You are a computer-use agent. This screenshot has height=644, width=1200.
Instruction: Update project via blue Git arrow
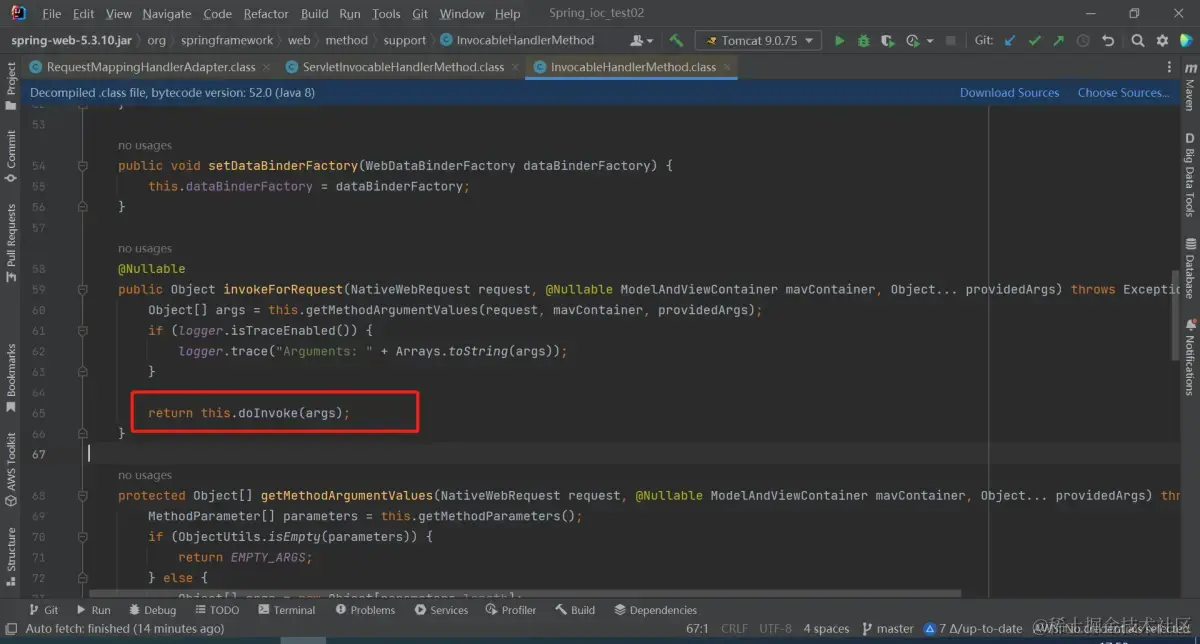click(x=1010, y=40)
